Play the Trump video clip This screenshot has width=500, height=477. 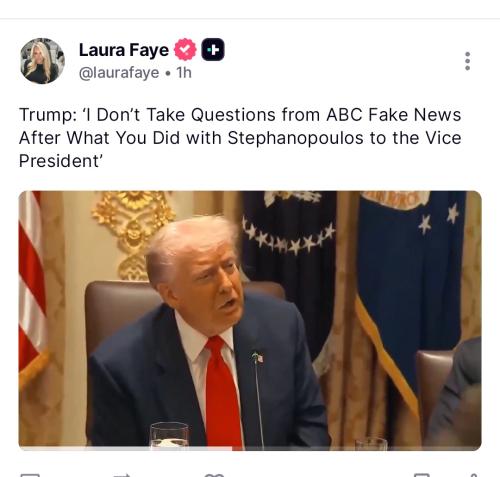coord(250,320)
